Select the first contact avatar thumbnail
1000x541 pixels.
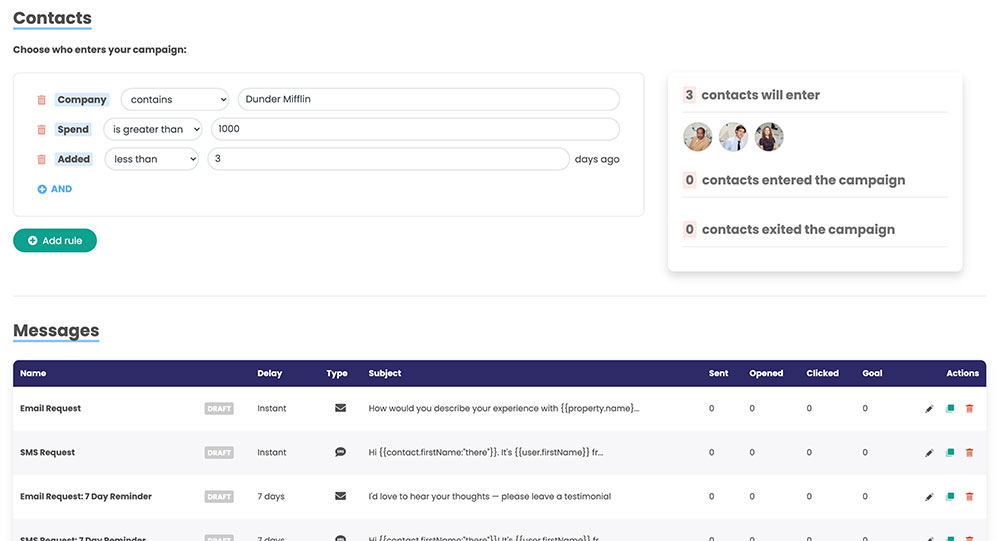(x=698, y=137)
